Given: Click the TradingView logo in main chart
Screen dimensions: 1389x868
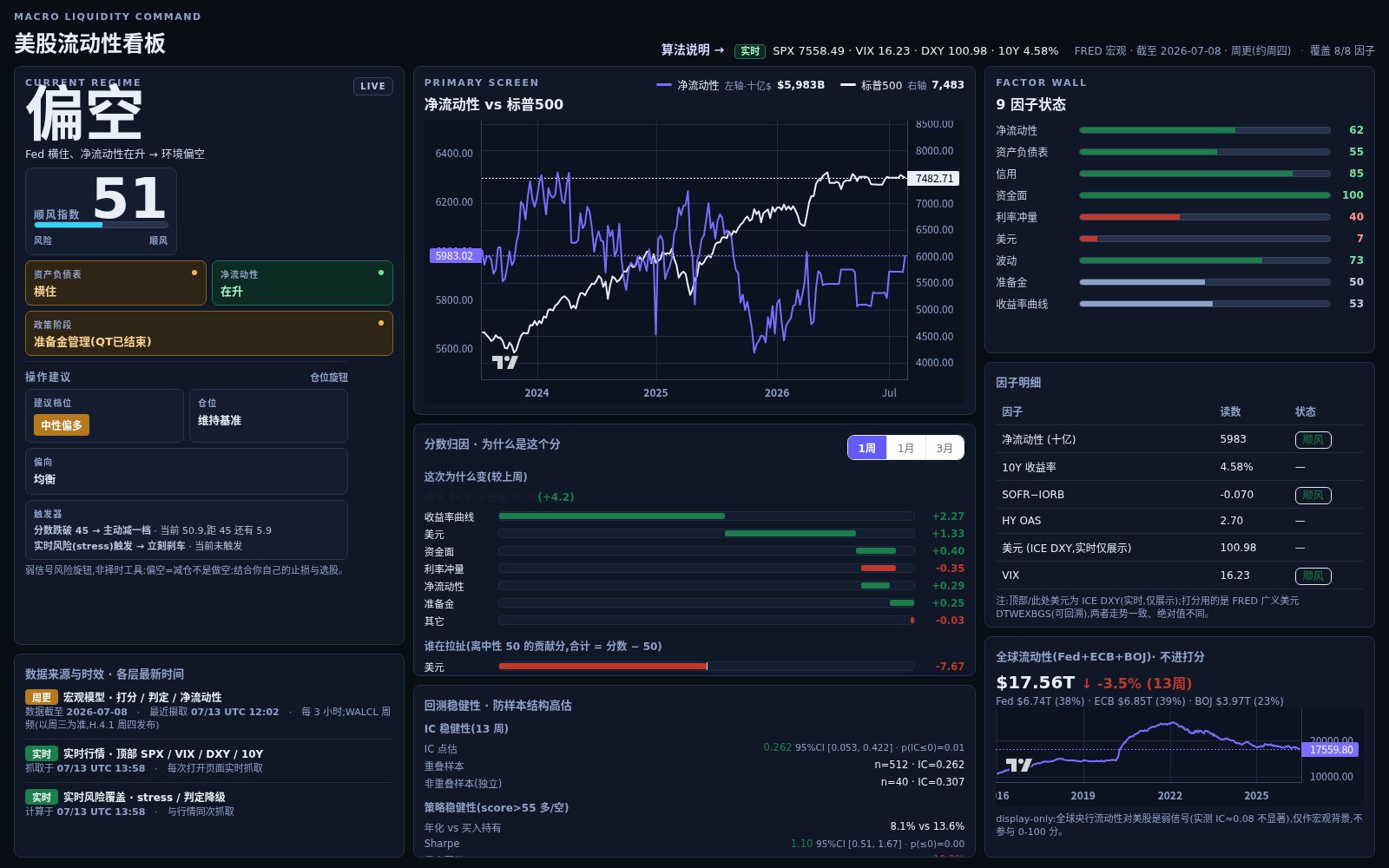Looking at the screenshot, I should (x=505, y=362).
